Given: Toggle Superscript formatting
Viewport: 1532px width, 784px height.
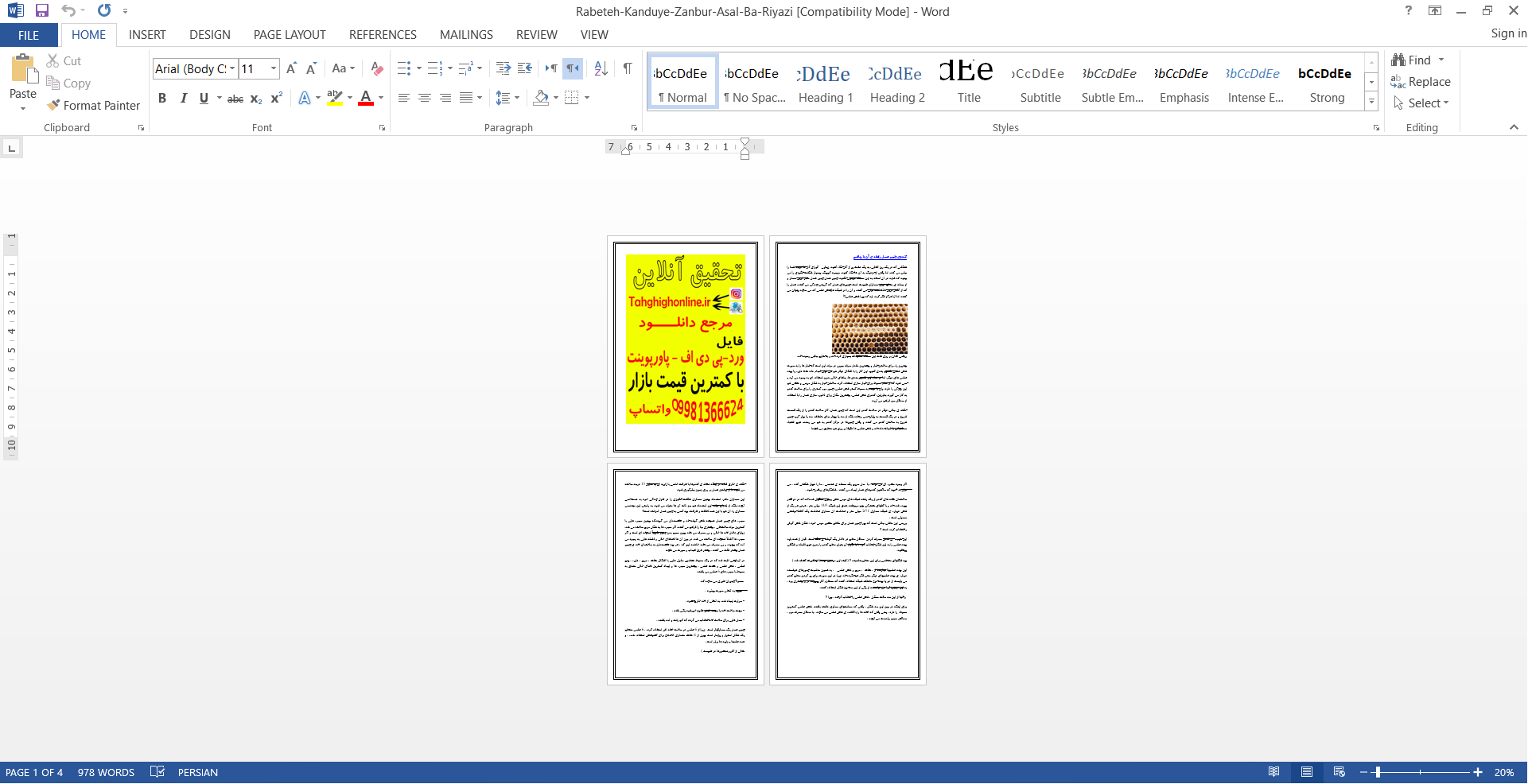Looking at the screenshot, I should (x=276, y=98).
